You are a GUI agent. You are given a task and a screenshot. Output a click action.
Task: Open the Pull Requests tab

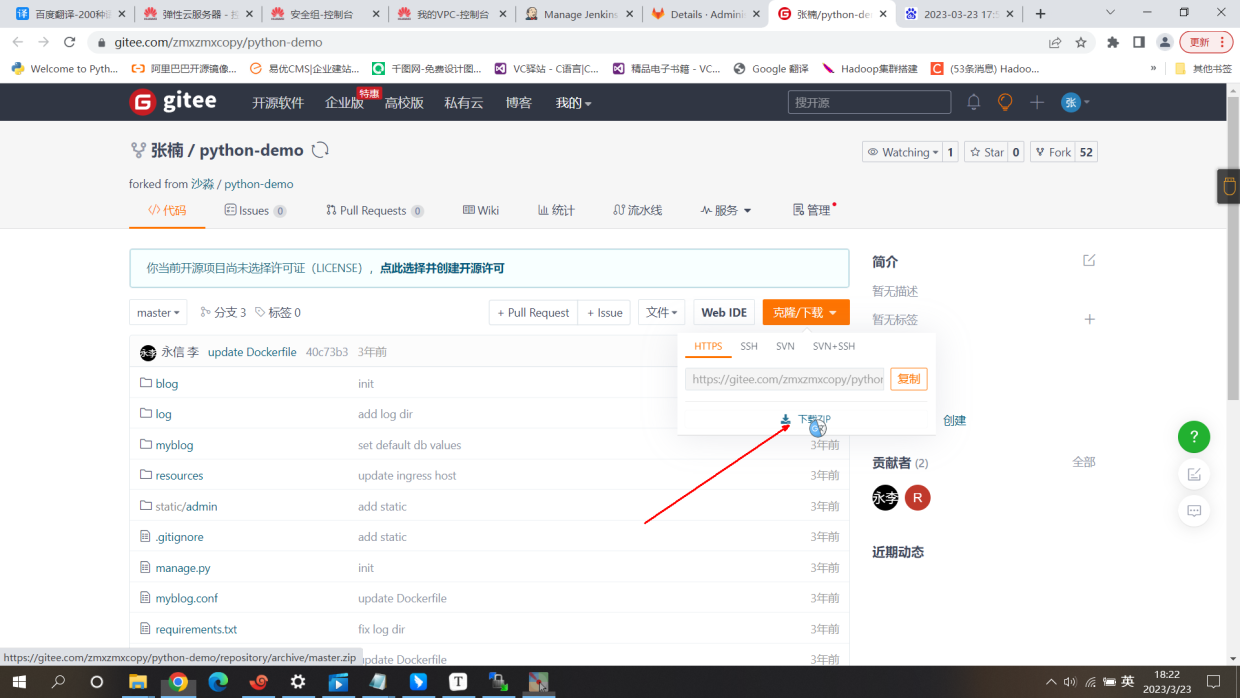[x=374, y=210]
